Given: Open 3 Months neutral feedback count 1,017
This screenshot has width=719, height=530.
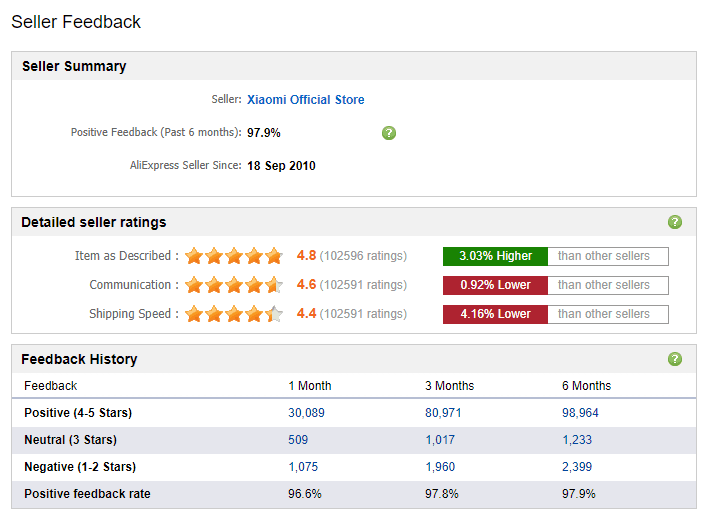Looking at the screenshot, I should [x=440, y=440].
